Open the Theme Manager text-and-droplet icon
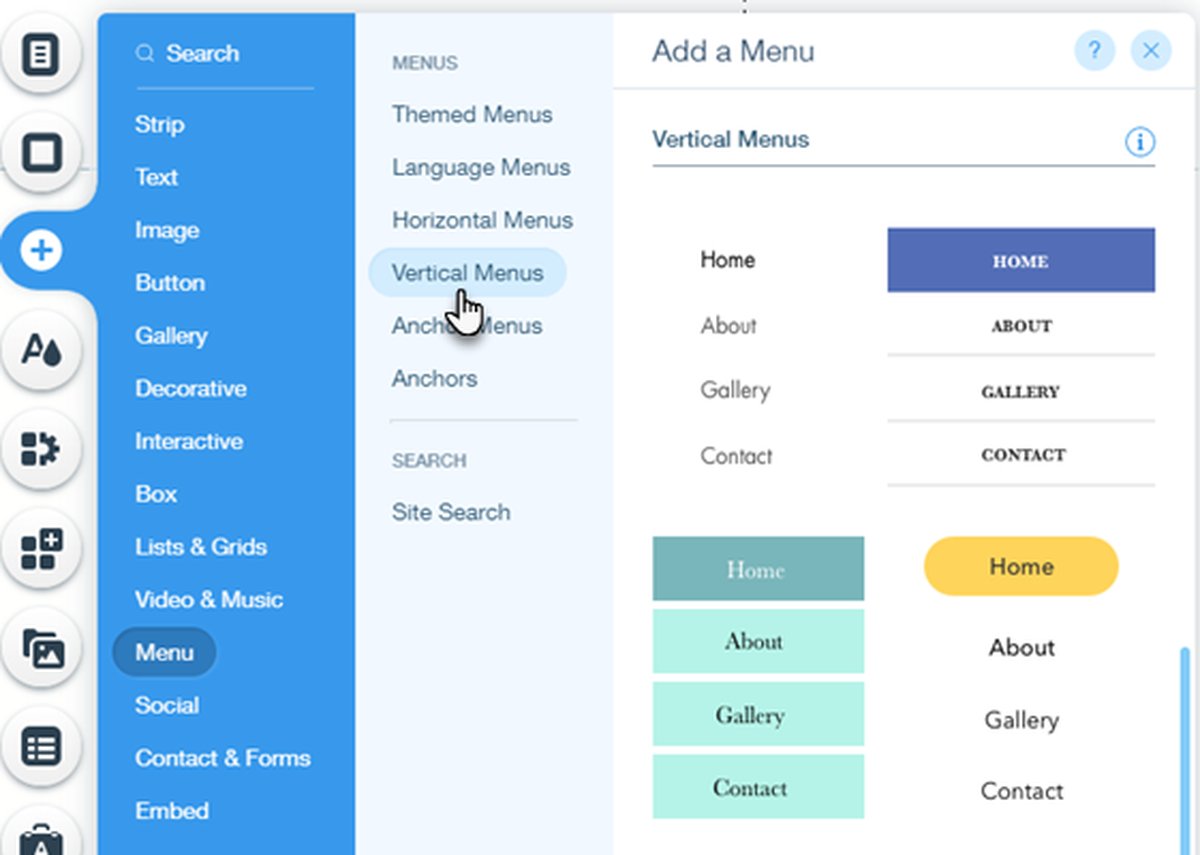1200x855 pixels. pyautogui.click(x=42, y=350)
